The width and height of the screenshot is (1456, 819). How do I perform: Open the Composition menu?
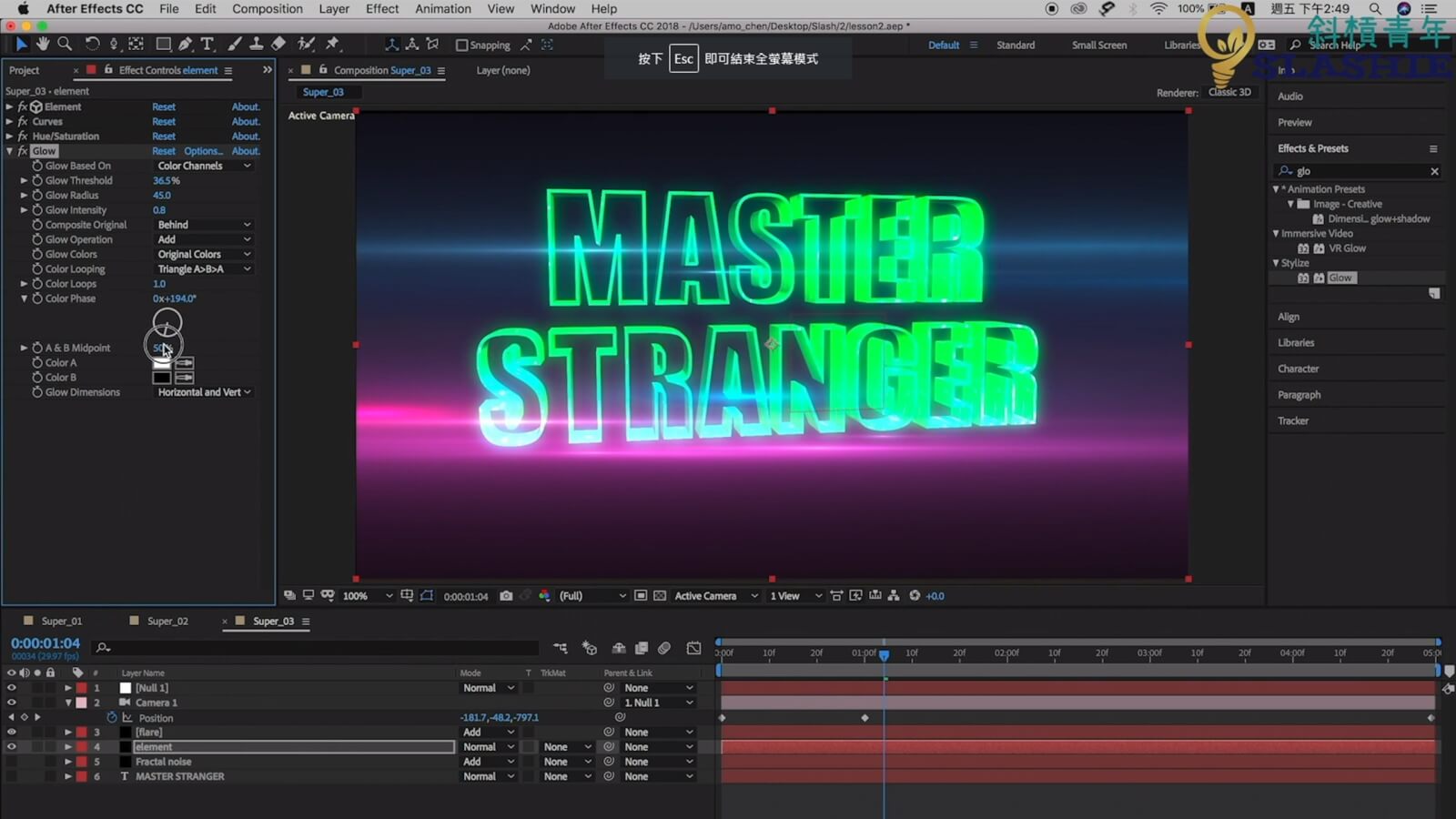click(x=268, y=9)
